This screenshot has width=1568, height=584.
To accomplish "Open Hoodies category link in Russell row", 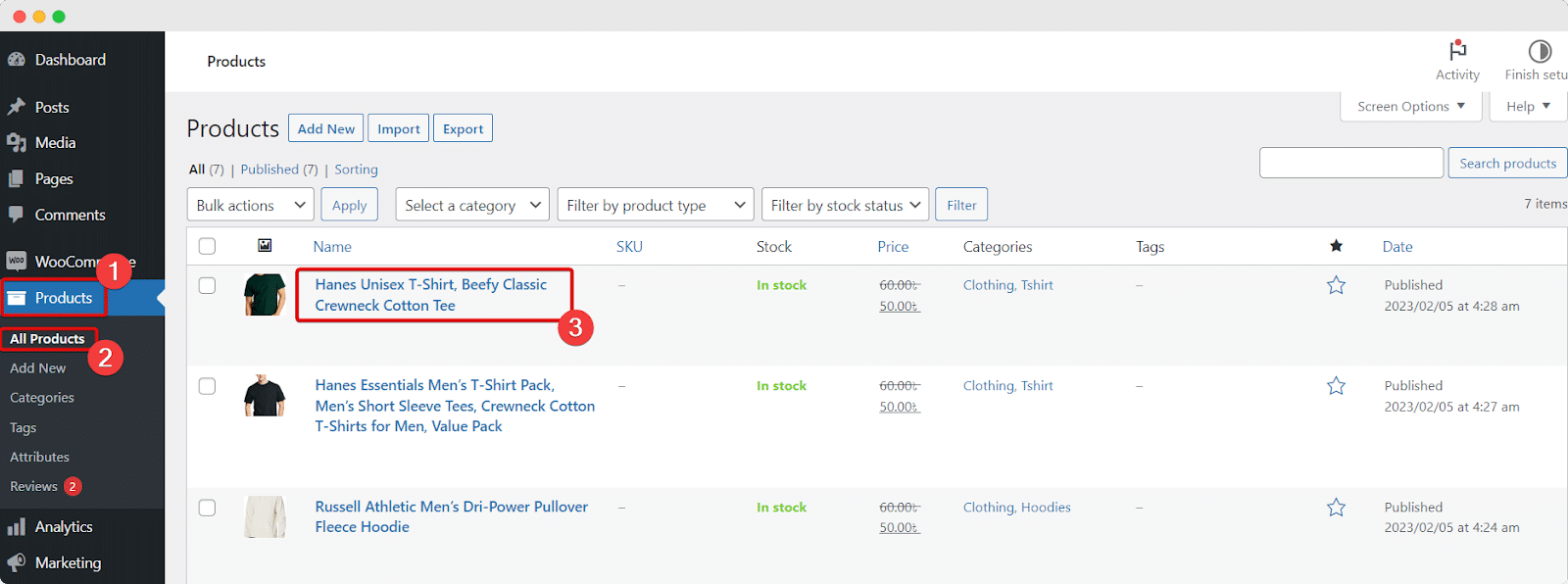I will click(x=1046, y=508).
